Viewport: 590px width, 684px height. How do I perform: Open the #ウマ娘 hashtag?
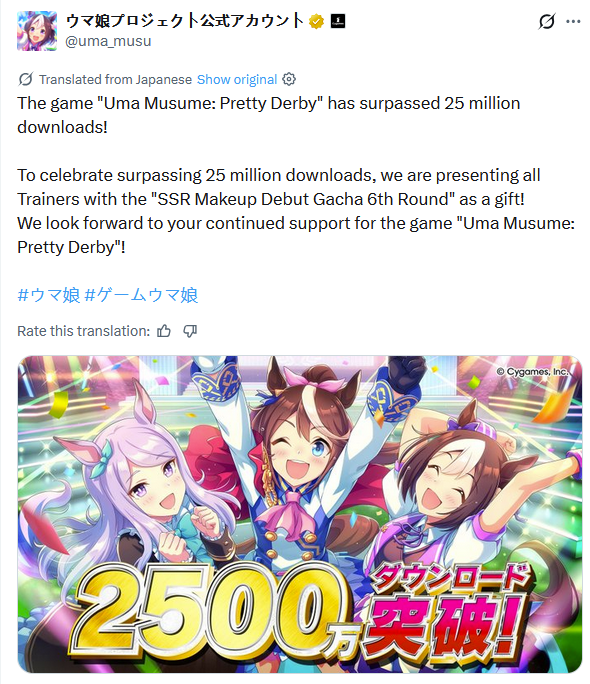pyautogui.click(x=49, y=295)
